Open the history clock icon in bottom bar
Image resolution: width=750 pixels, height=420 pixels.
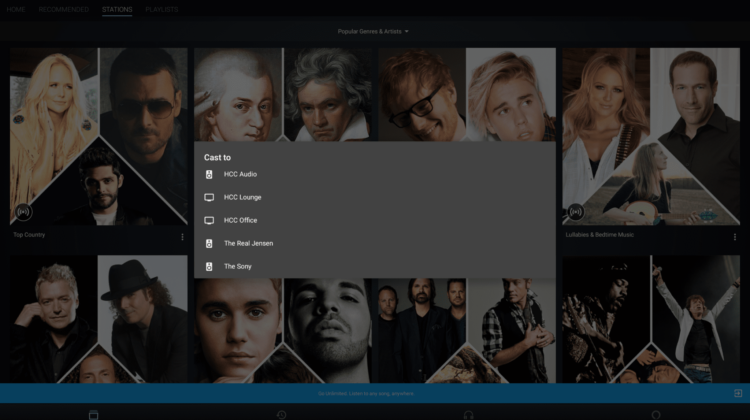pos(281,414)
